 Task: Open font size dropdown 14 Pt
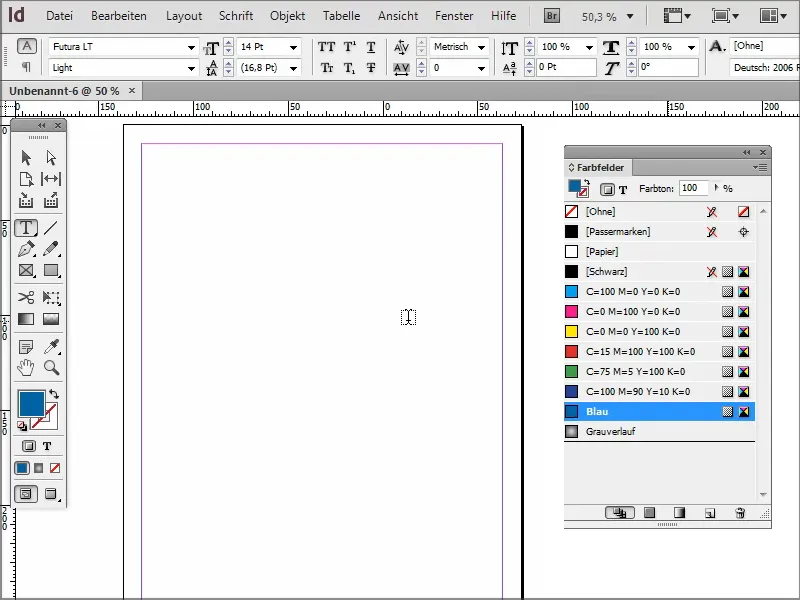tap(293, 47)
